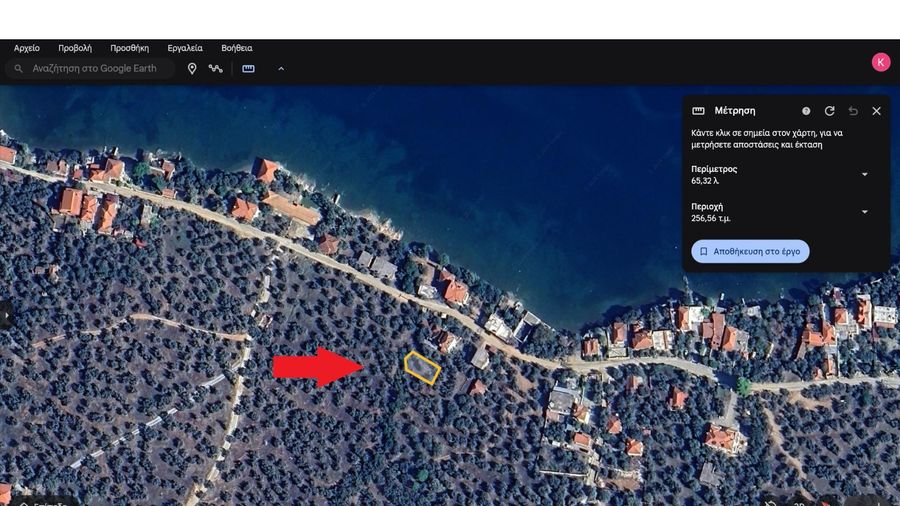Open the Προσθήκη menu

(129, 48)
